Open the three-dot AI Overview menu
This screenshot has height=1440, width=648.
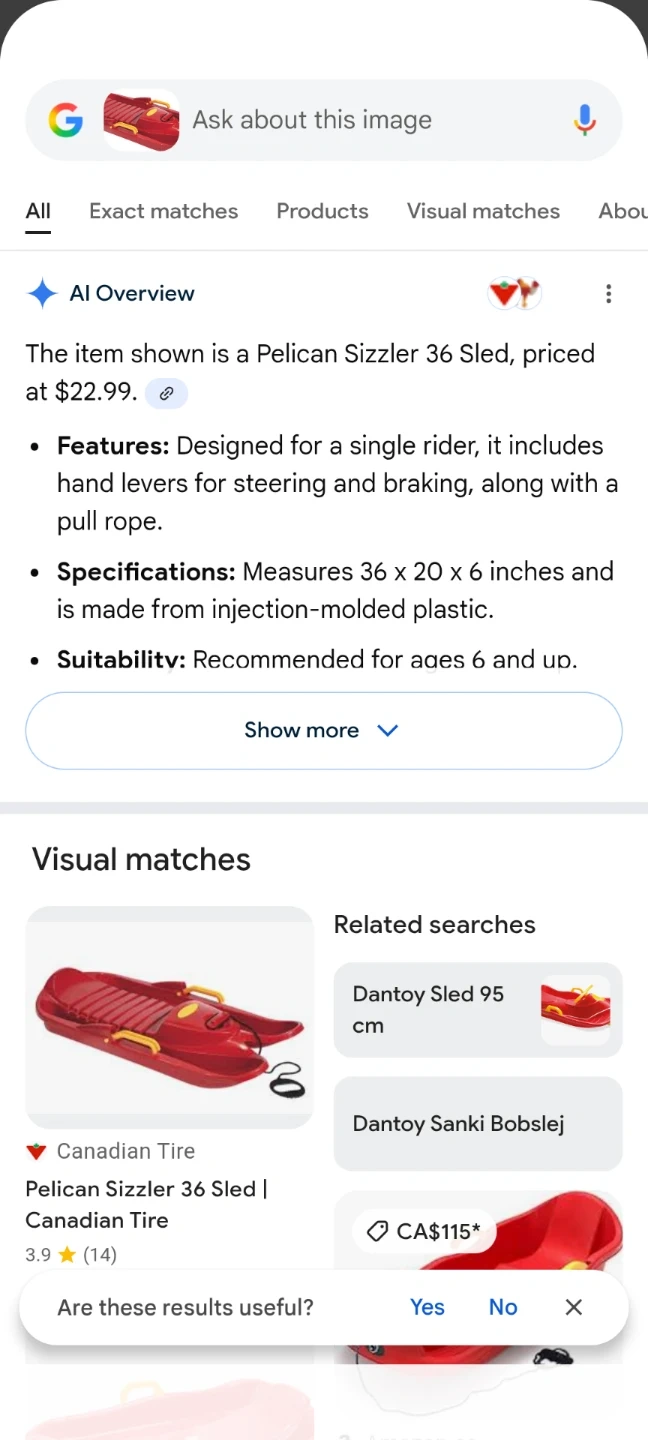(x=608, y=294)
